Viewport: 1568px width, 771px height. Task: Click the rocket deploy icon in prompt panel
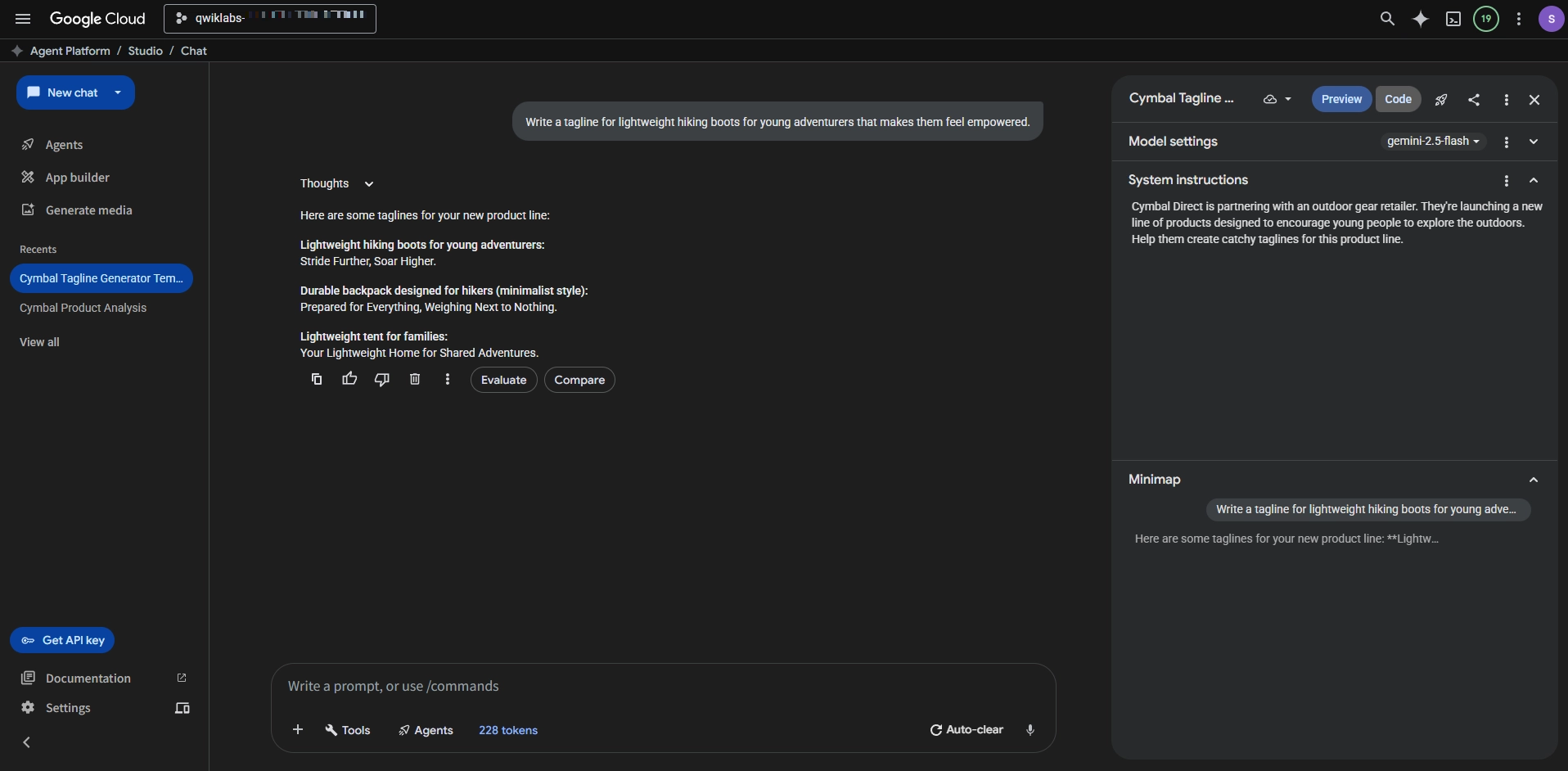(x=1441, y=99)
